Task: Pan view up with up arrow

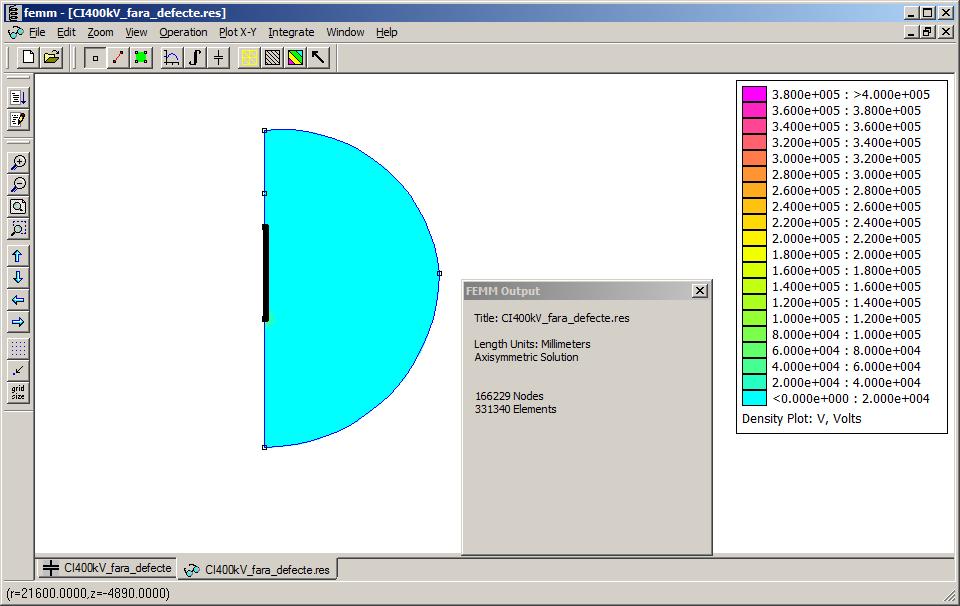Action: pyautogui.click(x=18, y=256)
